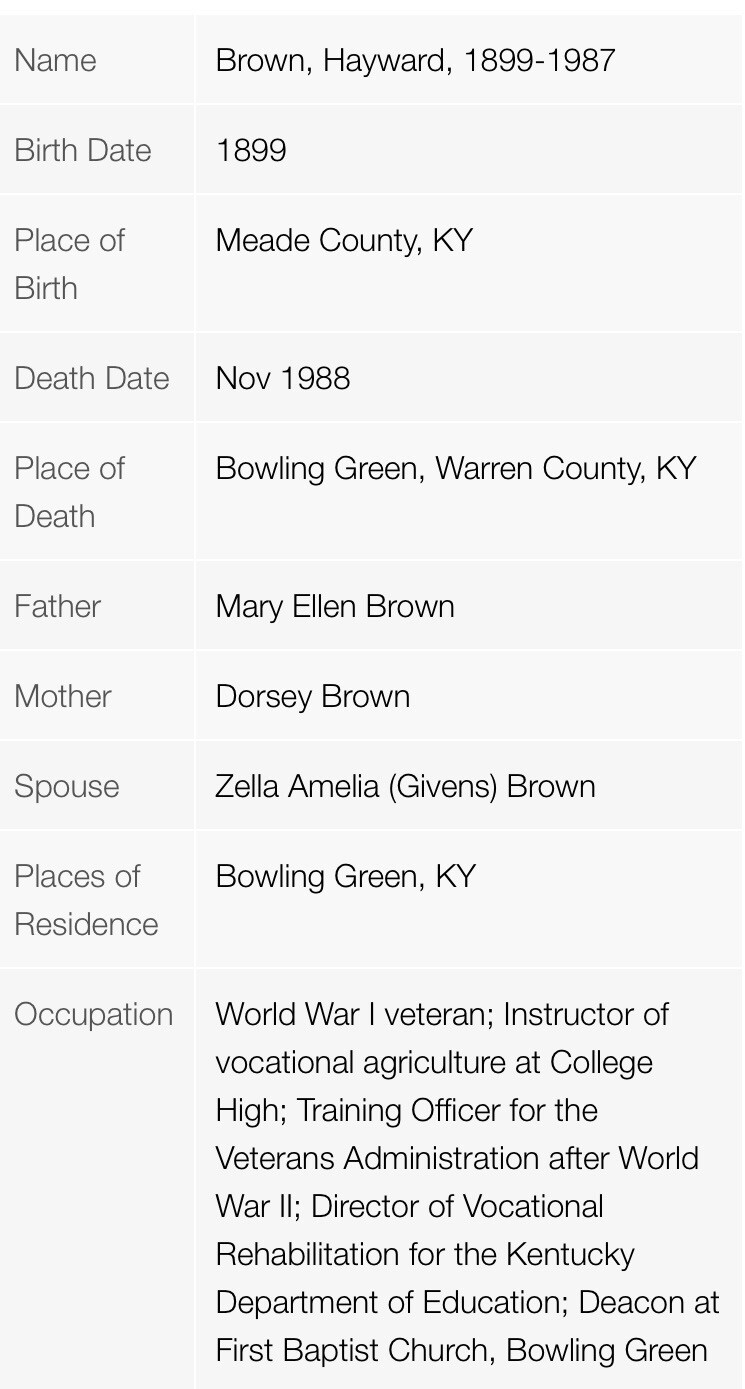This screenshot has height=1389, width=745.
Task: Select the Place of Birth label
Action: 69,264
